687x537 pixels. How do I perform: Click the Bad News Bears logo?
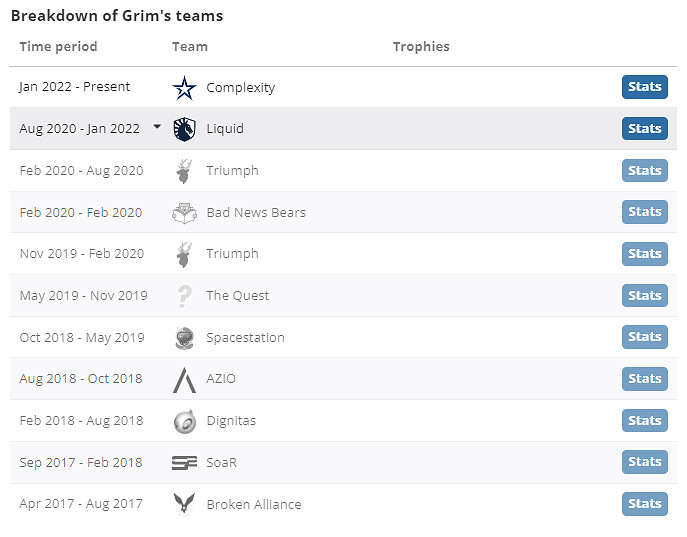tap(184, 213)
